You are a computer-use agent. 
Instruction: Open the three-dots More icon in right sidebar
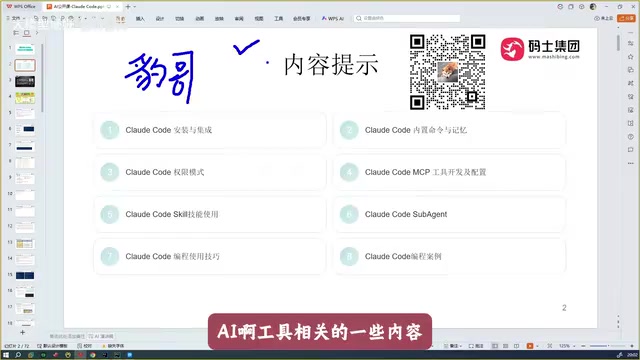click(x=631, y=163)
